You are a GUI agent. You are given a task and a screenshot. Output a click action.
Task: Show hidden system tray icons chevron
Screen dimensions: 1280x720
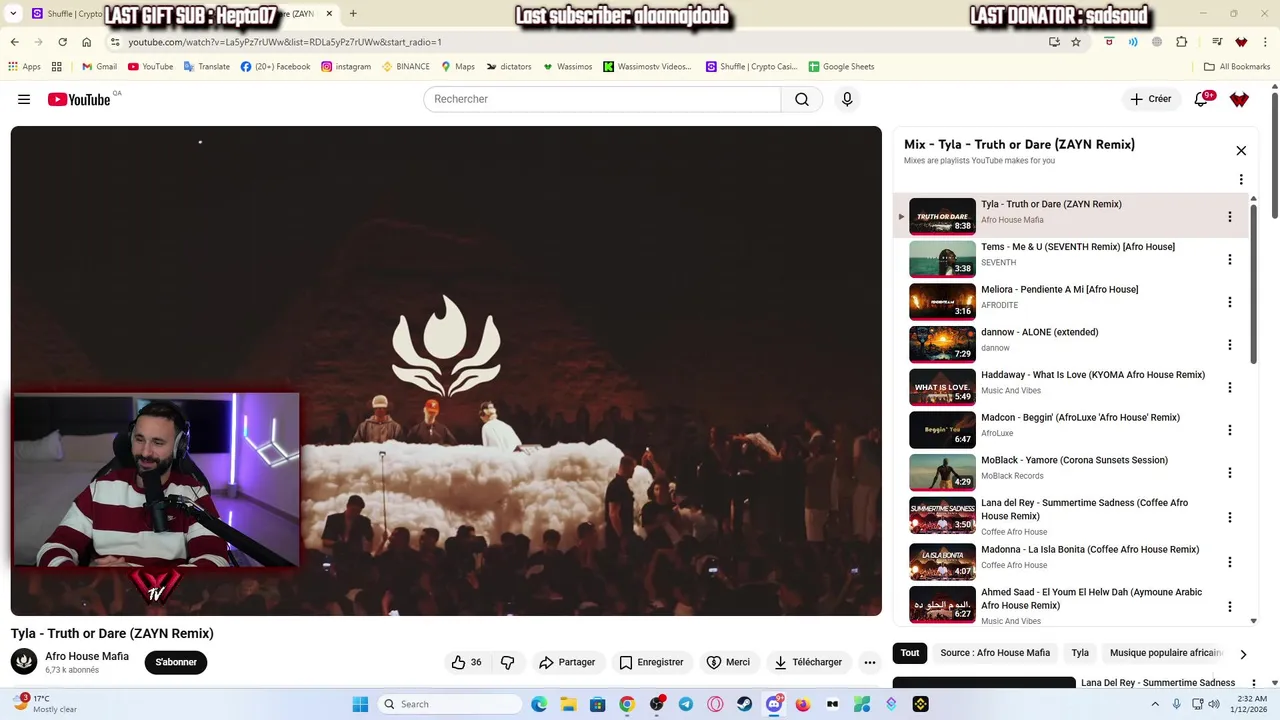1153,704
